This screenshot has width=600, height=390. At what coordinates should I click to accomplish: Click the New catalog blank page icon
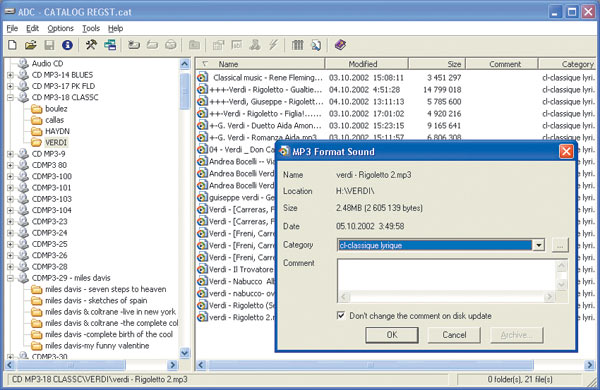(12, 45)
